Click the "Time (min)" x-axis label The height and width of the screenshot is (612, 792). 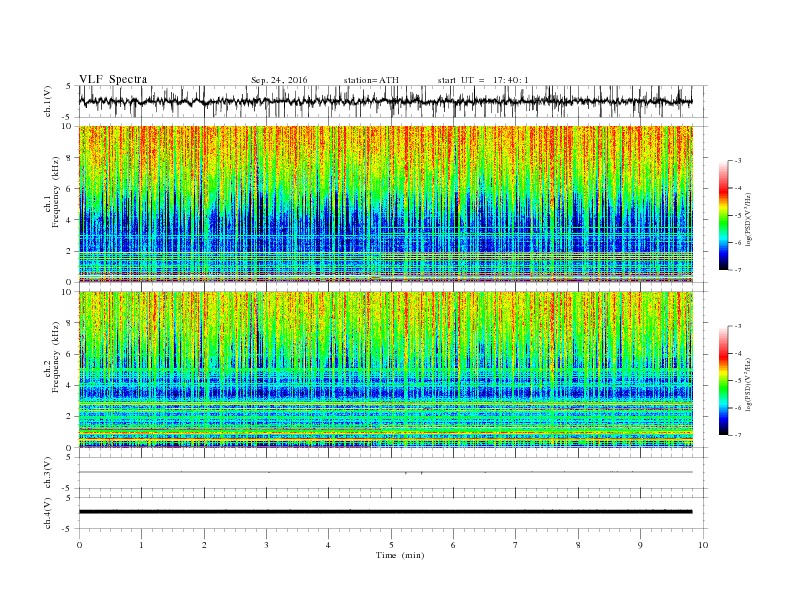(x=400, y=555)
